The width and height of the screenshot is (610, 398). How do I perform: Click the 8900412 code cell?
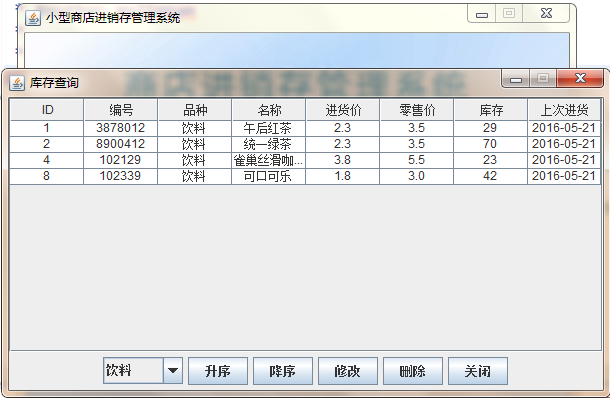pyautogui.click(x=121, y=144)
